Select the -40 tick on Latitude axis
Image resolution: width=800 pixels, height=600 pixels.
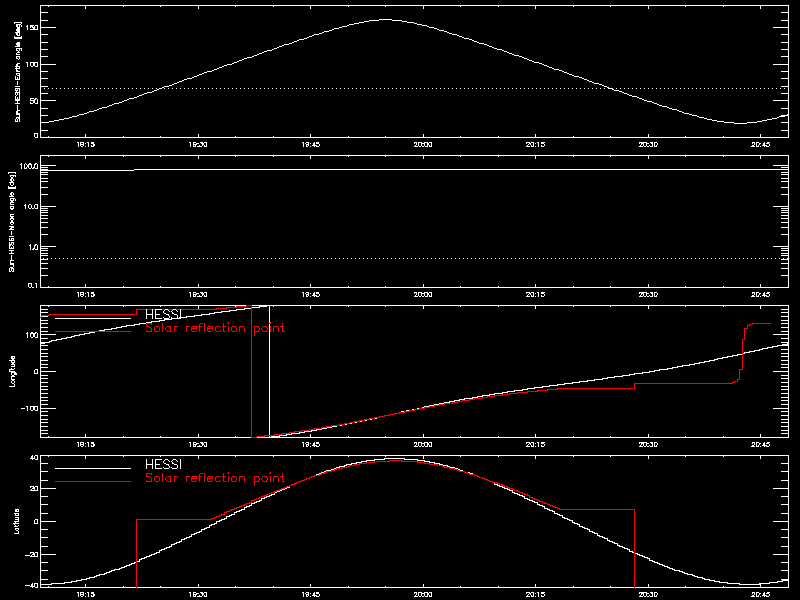32,586
